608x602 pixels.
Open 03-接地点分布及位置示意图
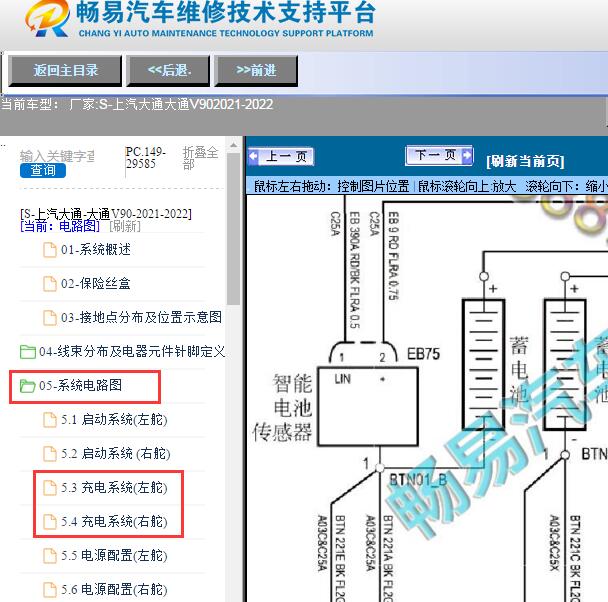[x=142, y=317]
